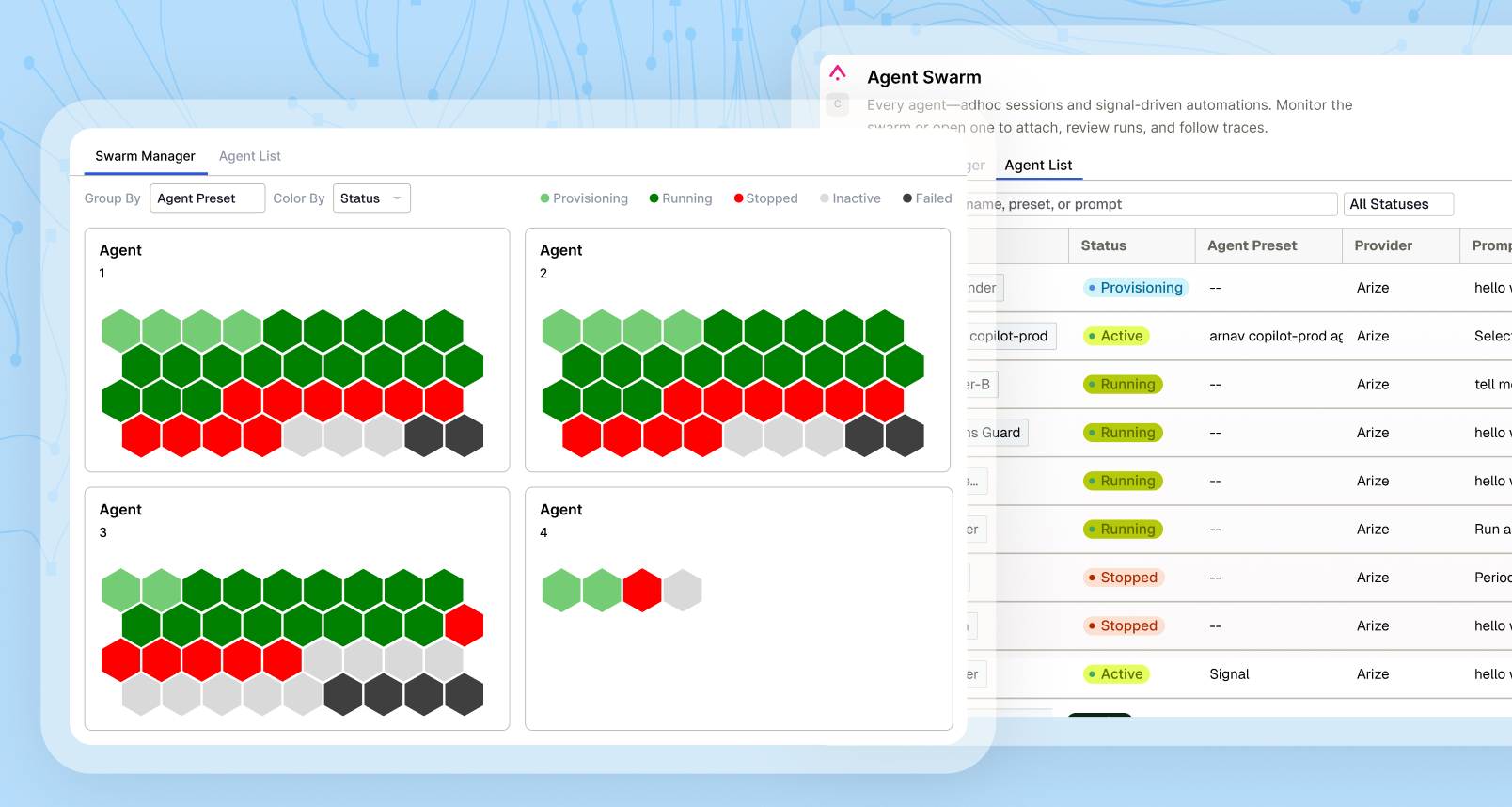Click the red hexagon ending Agent 3's second row
The width and height of the screenshot is (1512, 807).
465,625
